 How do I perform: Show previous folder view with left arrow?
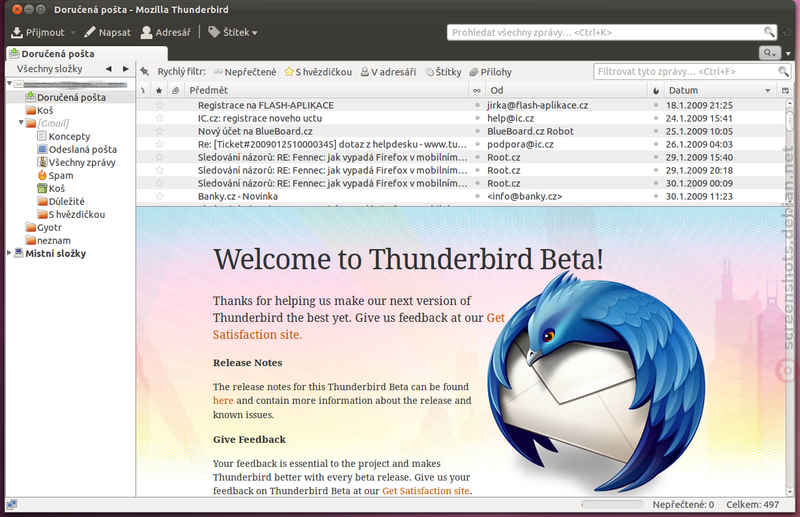[x=108, y=69]
